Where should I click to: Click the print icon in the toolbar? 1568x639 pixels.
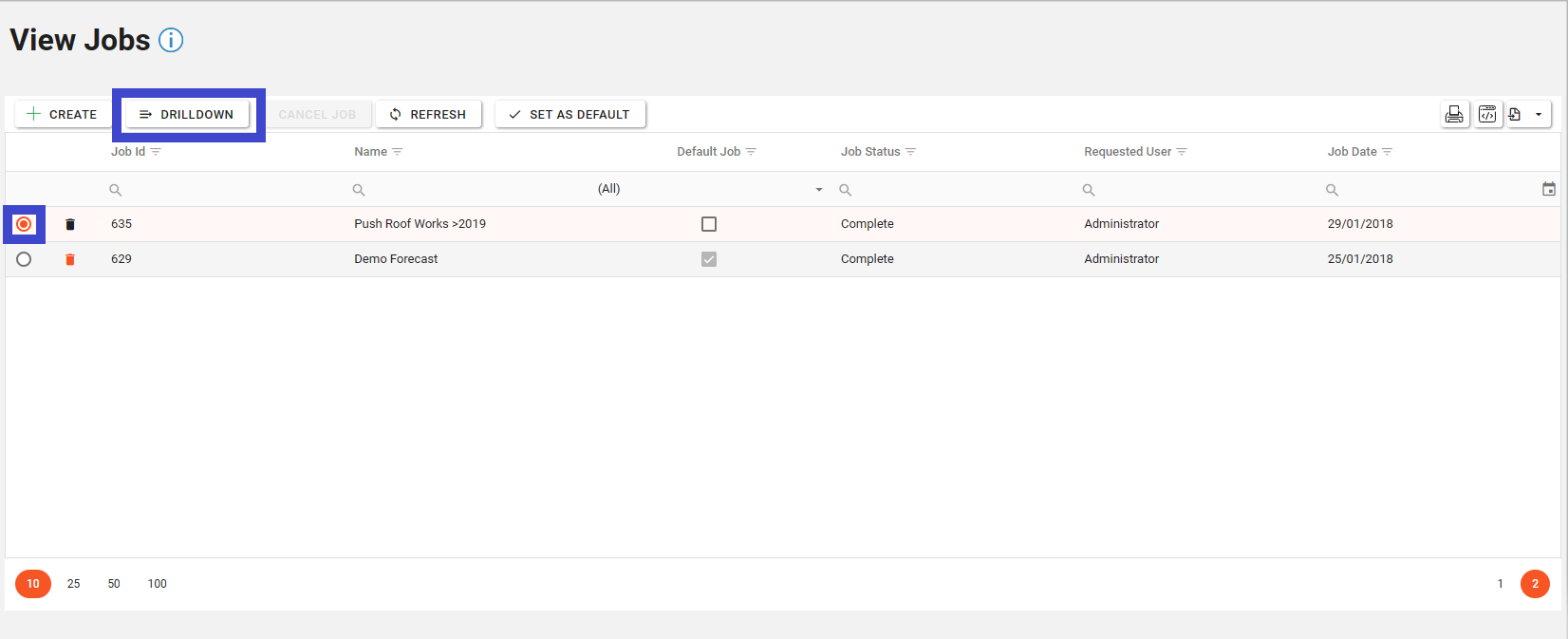coord(1454,114)
